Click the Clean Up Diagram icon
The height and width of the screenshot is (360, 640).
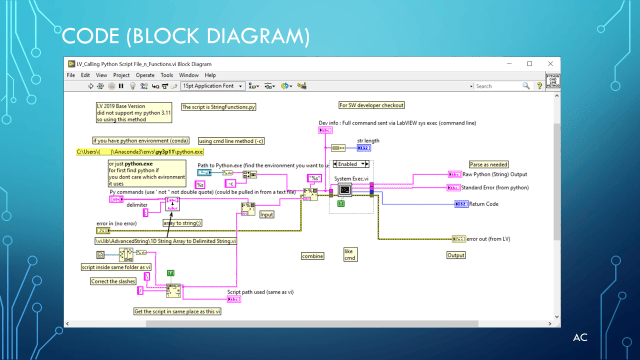click(x=302, y=86)
